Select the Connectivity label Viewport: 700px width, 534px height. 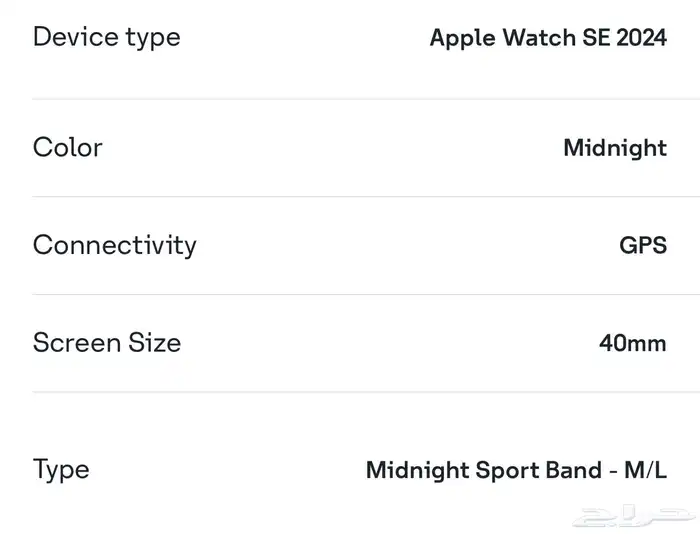pos(115,246)
